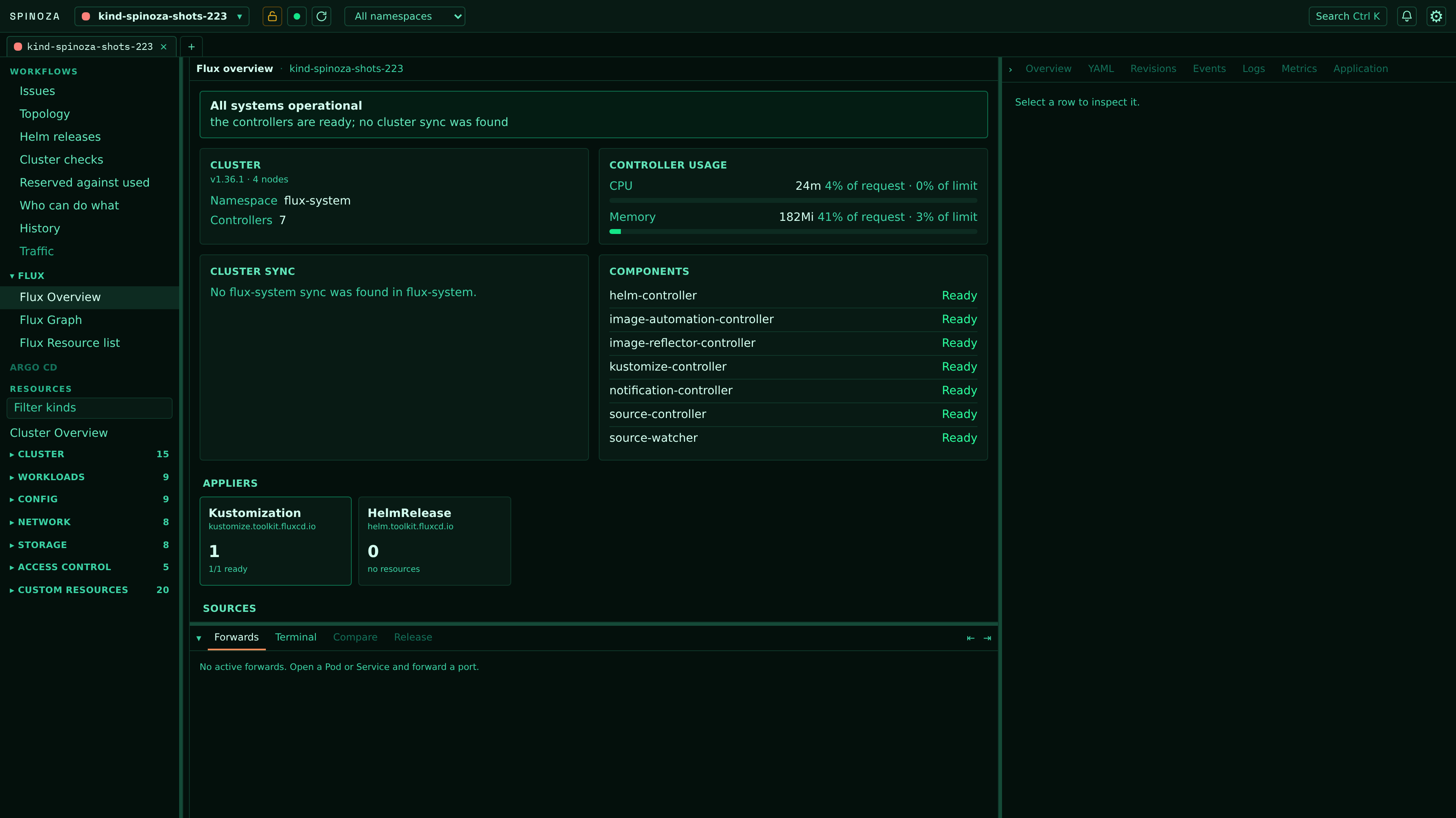Open the YAML inspector tab
1456x818 pixels.
click(x=1101, y=69)
